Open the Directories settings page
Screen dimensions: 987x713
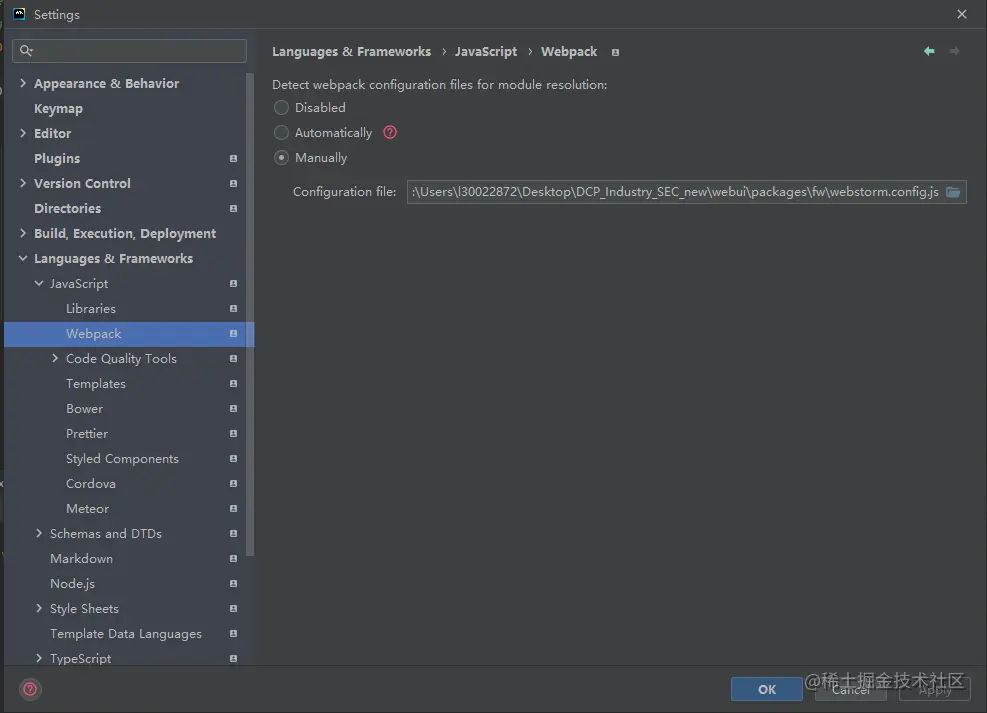[x=67, y=208]
